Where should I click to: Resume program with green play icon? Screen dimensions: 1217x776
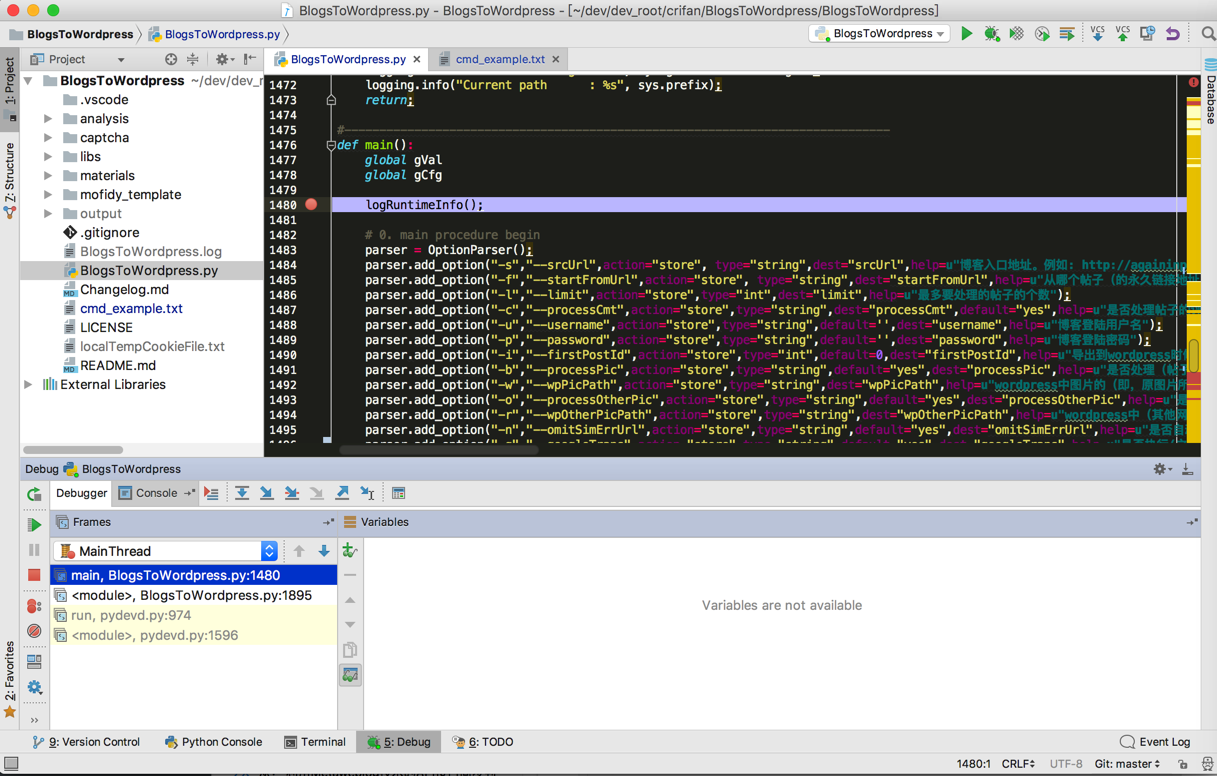tap(34, 524)
